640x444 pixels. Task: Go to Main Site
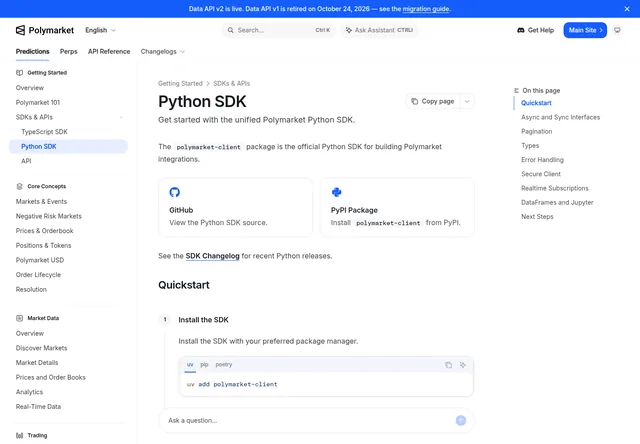[585, 30]
